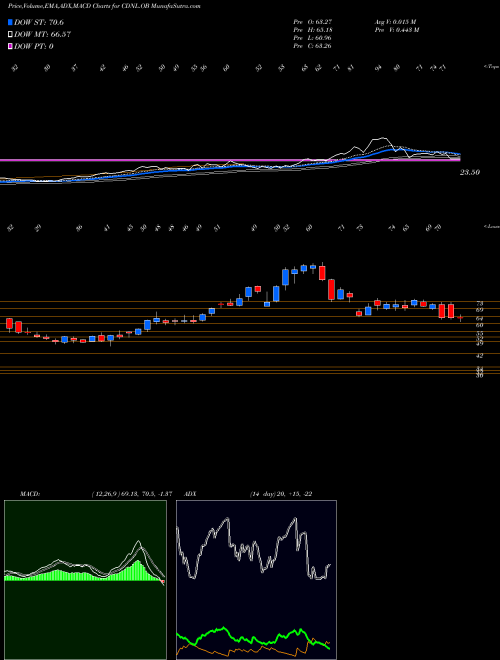Click the 60 price level label
Image resolution: width=500 pixels, height=660 pixels.
479,325
